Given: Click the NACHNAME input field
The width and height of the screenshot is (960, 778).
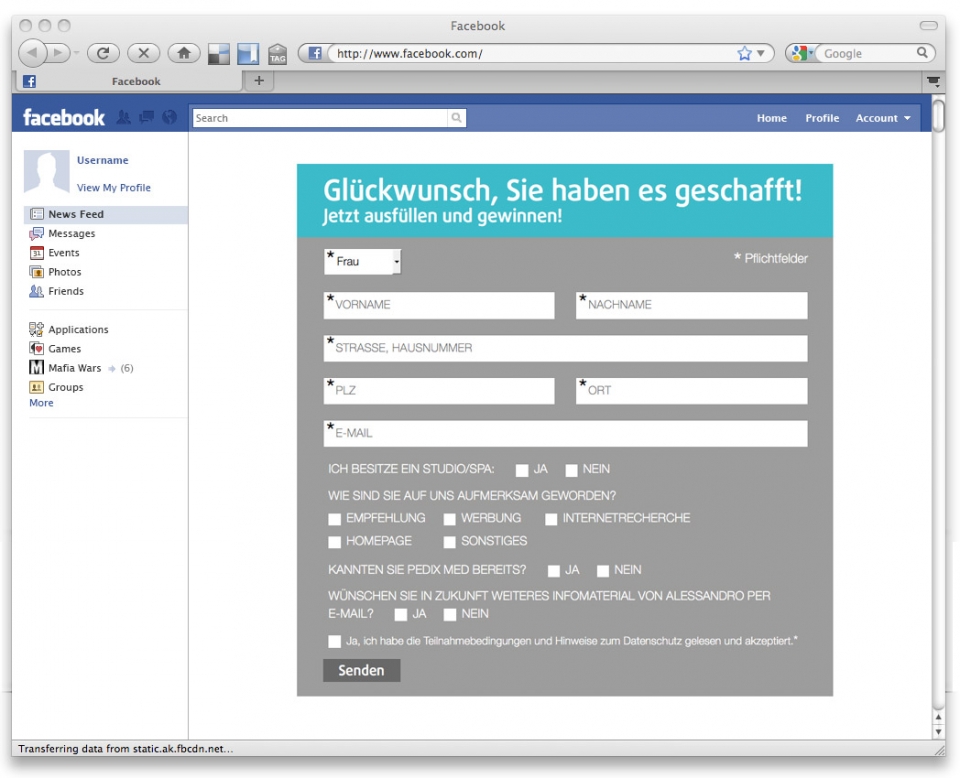Looking at the screenshot, I should coord(691,305).
